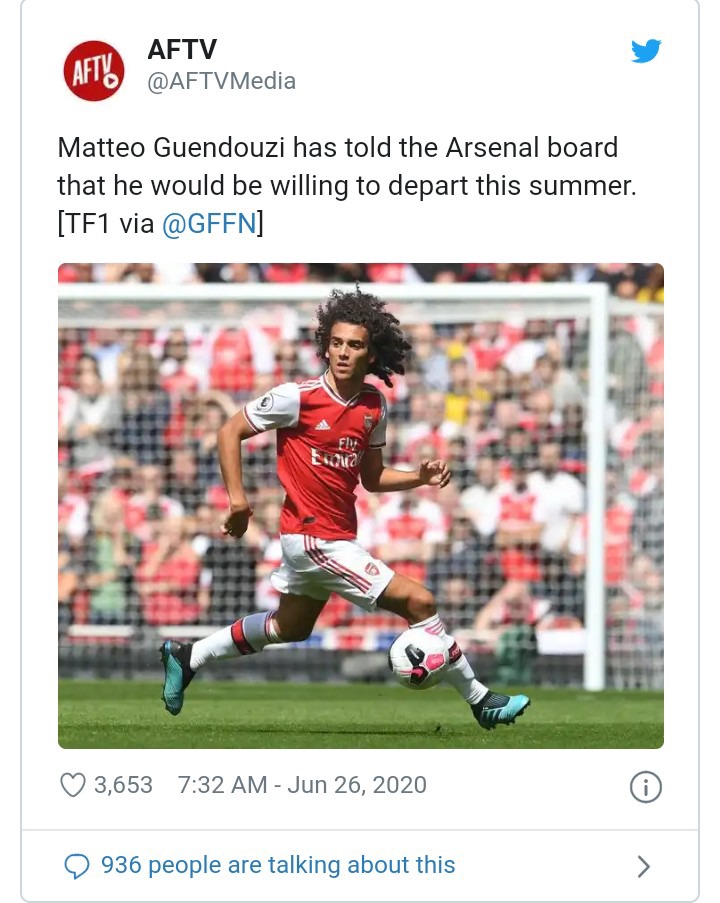Image resolution: width=720 pixels, height=903 pixels.
Task: Open "936 people are talking about this"
Action: pyautogui.click(x=277, y=865)
